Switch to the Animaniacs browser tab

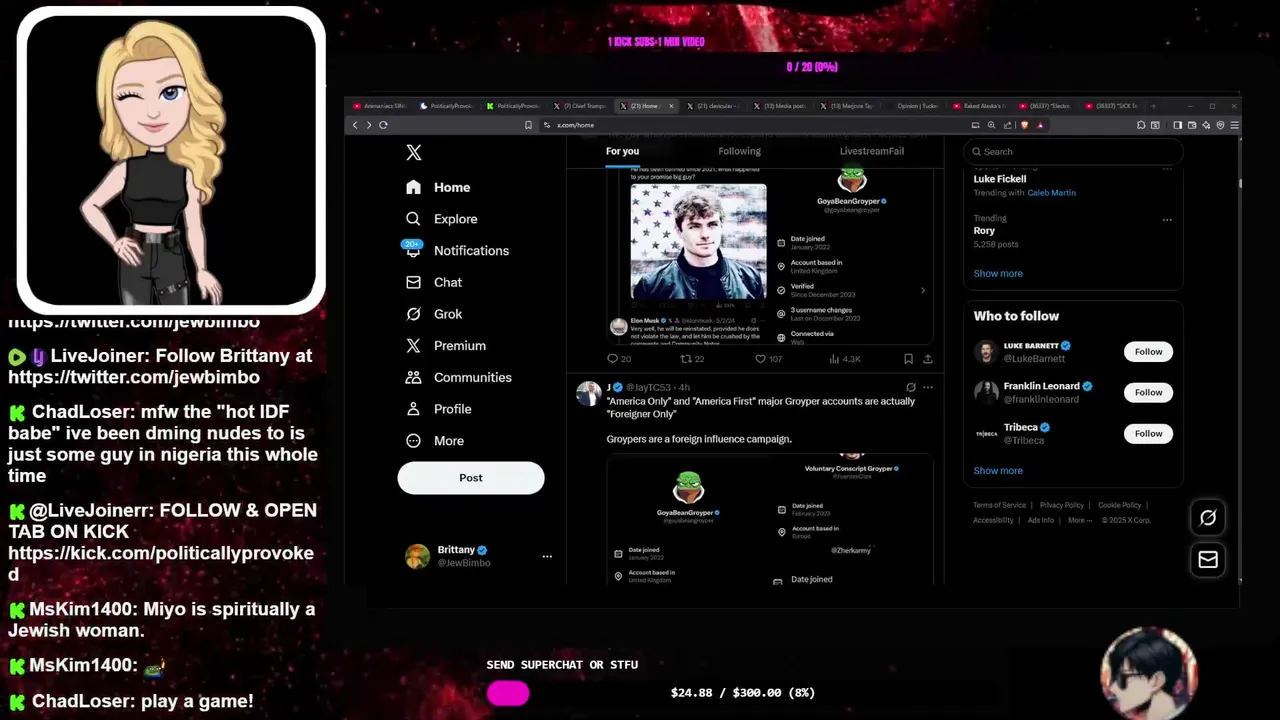coord(380,106)
